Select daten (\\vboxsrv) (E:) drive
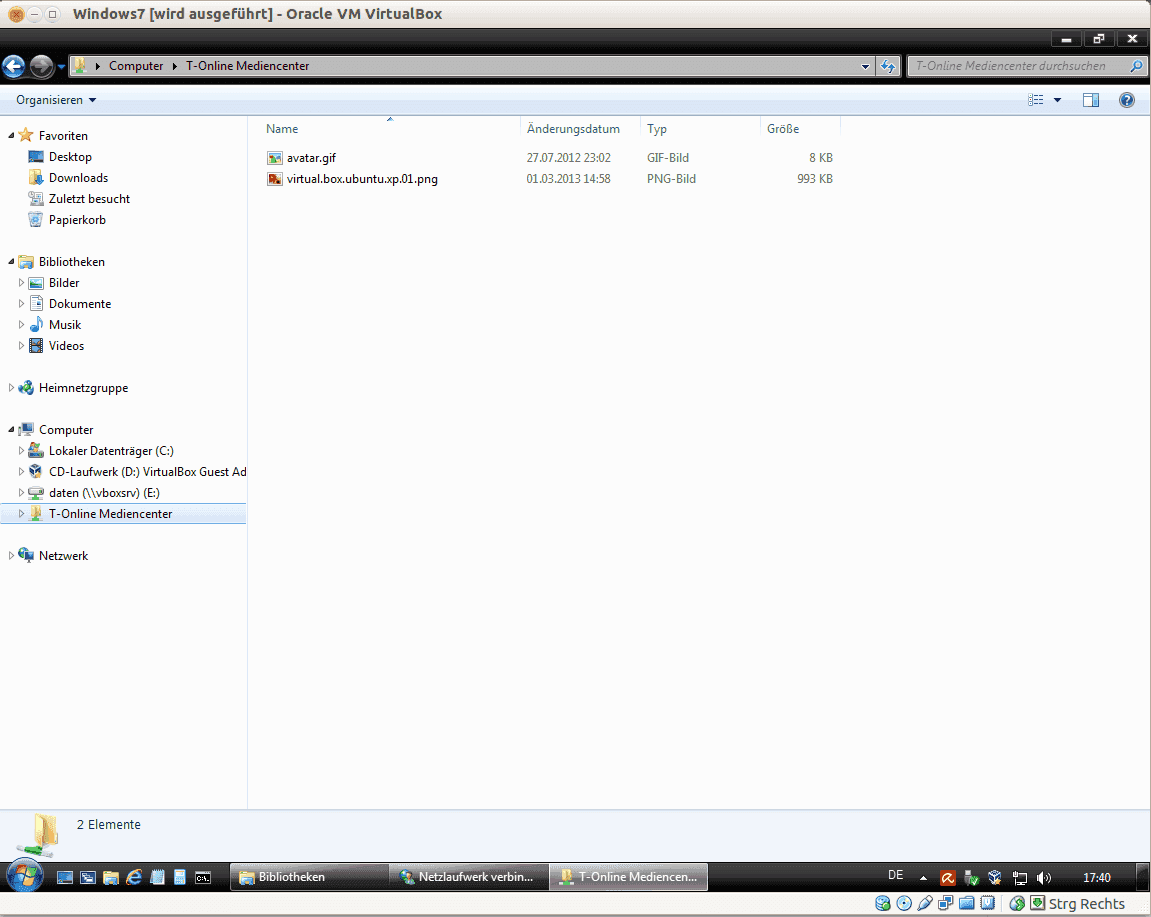 pyautogui.click(x=104, y=493)
